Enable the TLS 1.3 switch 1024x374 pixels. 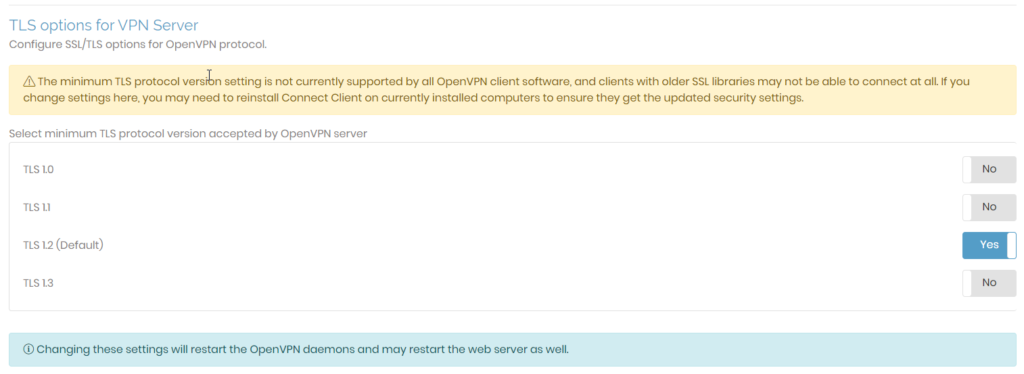(x=989, y=283)
